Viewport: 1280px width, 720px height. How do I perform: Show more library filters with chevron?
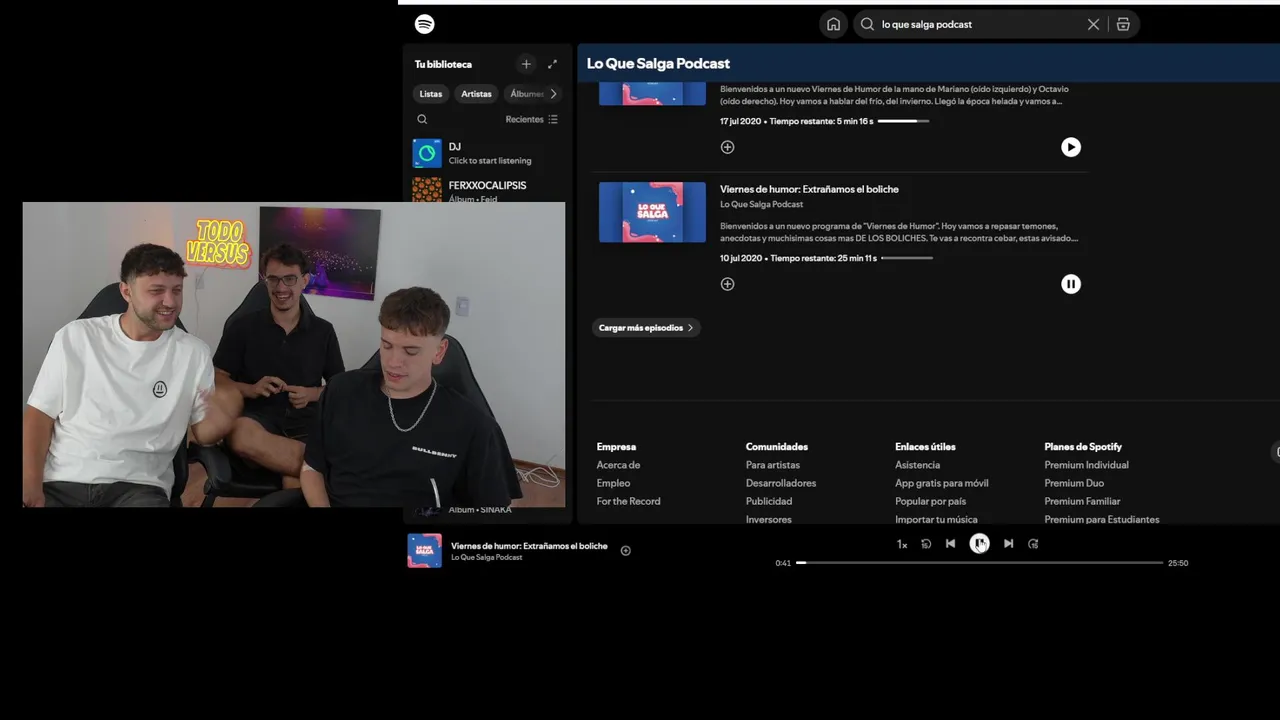(554, 94)
